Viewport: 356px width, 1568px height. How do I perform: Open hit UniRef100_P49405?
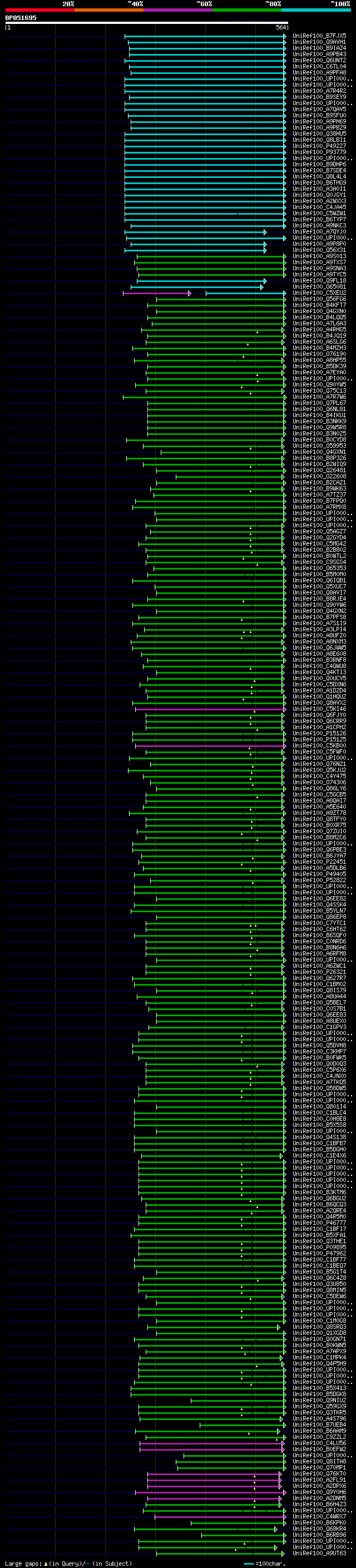point(319,873)
